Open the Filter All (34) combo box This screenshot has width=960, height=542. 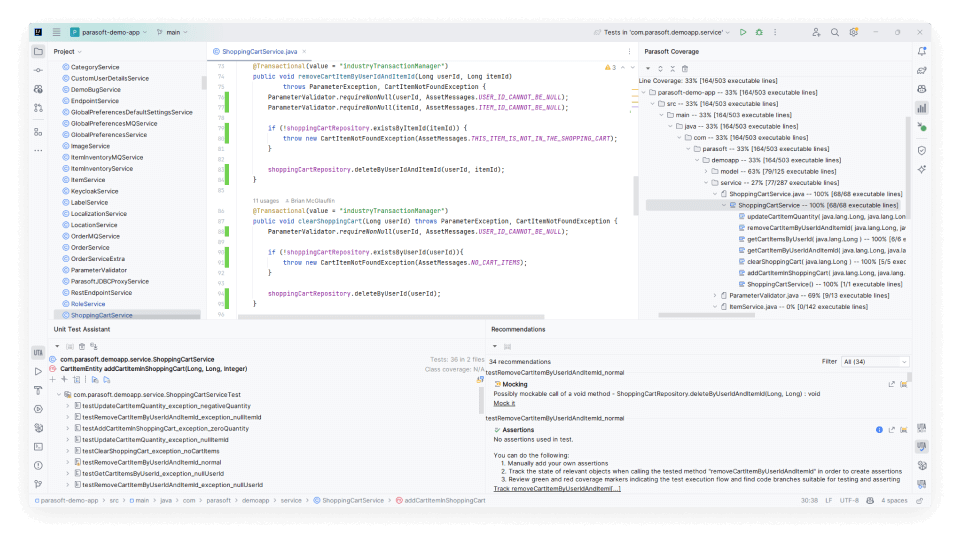click(x=875, y=362)
